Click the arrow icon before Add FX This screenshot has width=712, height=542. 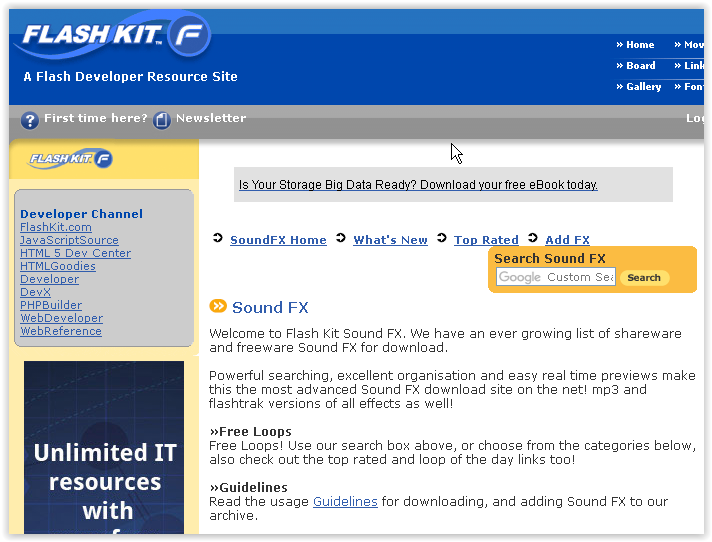pos(533,238)
